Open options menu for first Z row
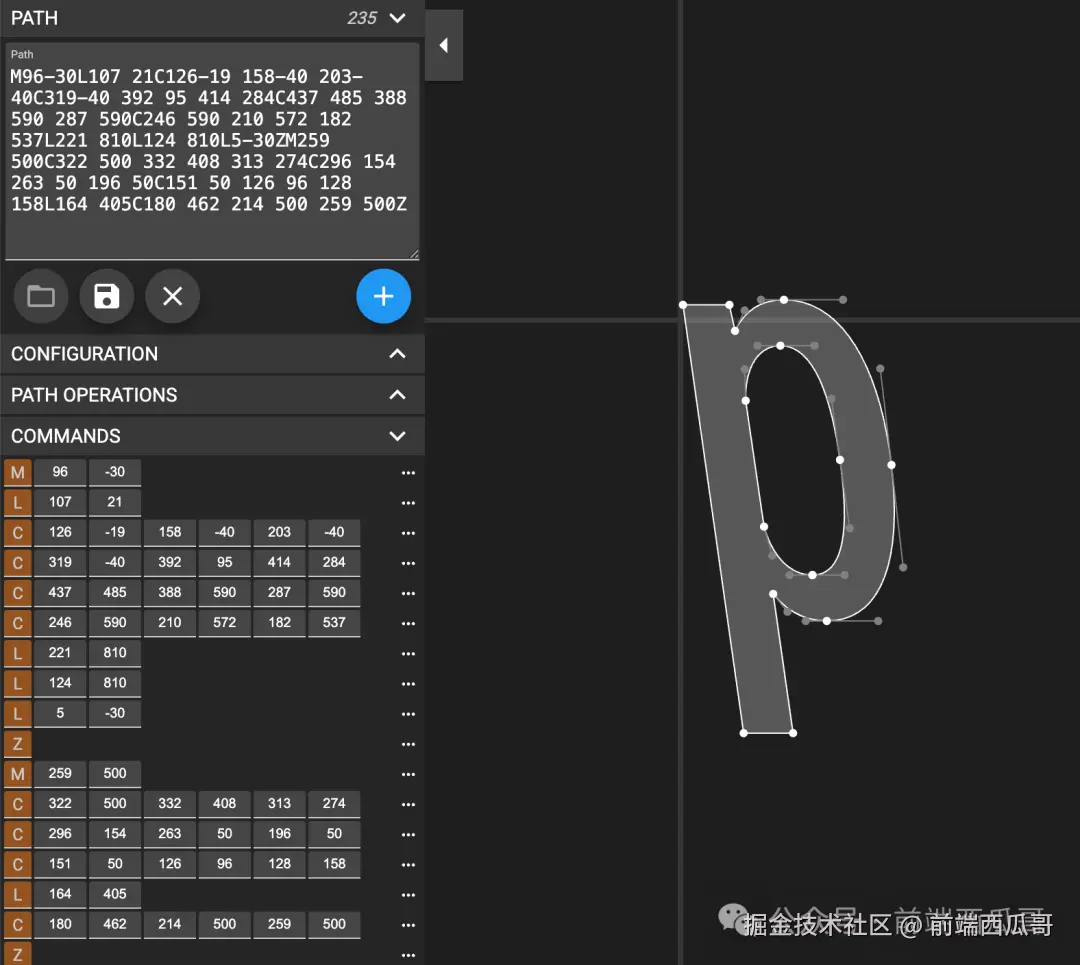Viewport: 1080px width, 965px height. [x=408, y=744]
